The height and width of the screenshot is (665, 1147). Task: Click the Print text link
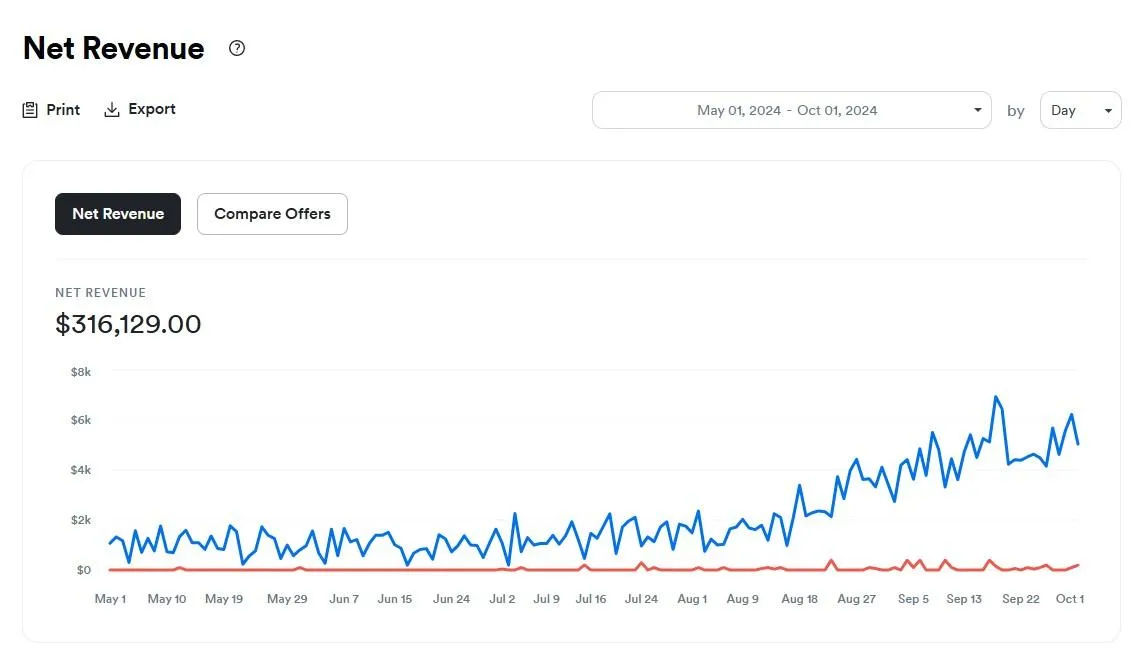pos(63,110)
